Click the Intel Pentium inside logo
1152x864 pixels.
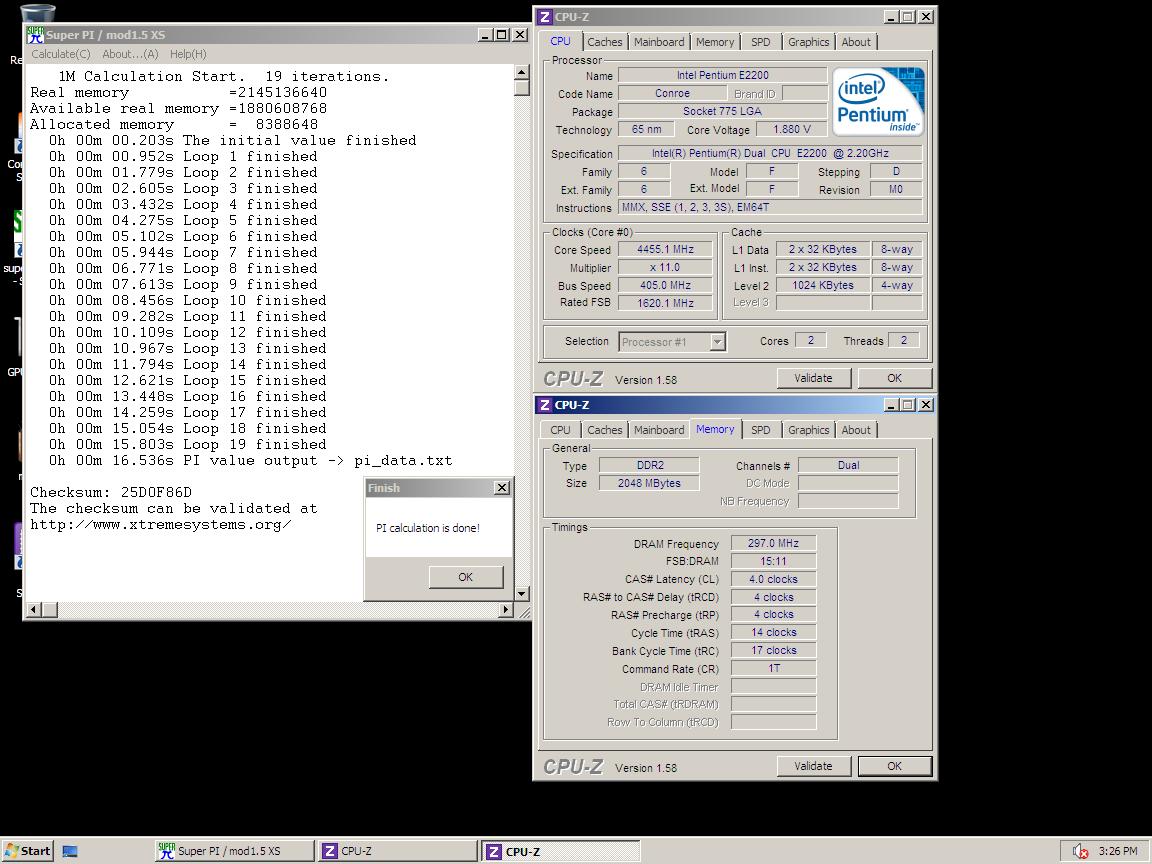click(x=878, y=101)
